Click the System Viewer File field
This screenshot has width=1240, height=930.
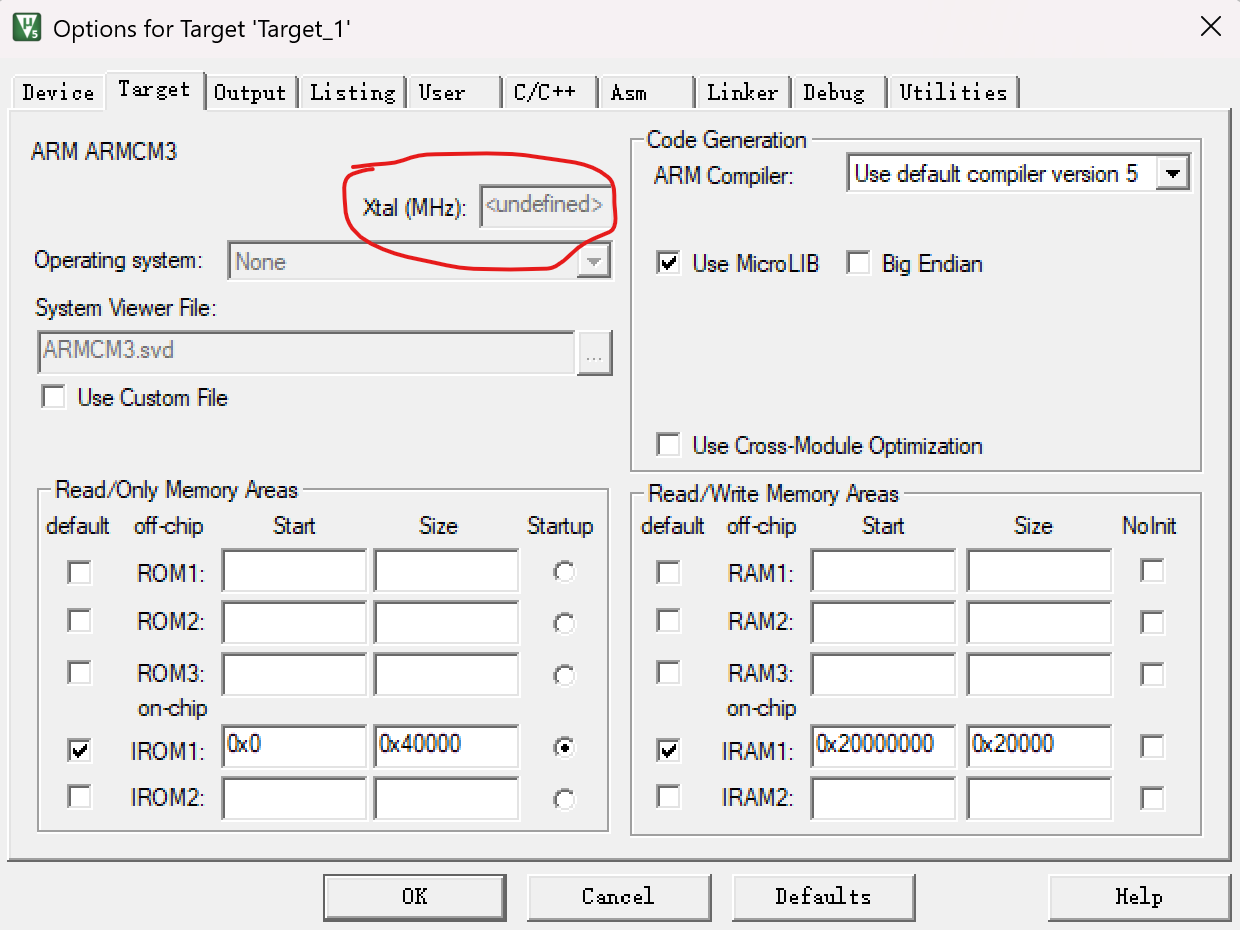click(307, 352)
